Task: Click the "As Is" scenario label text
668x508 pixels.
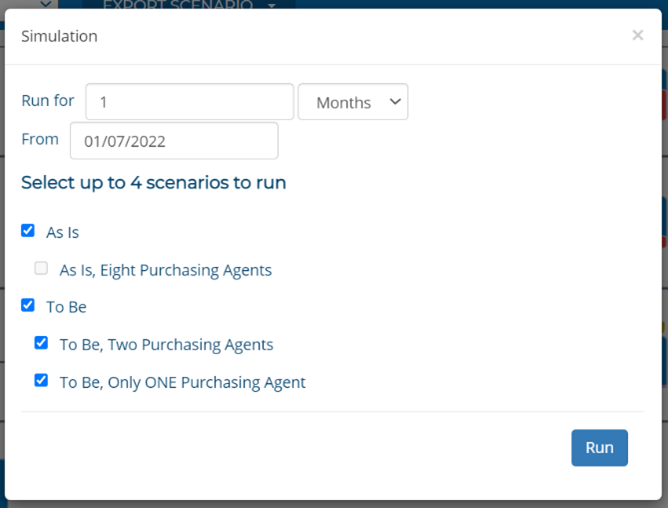Action: click(x=62, y=232)
